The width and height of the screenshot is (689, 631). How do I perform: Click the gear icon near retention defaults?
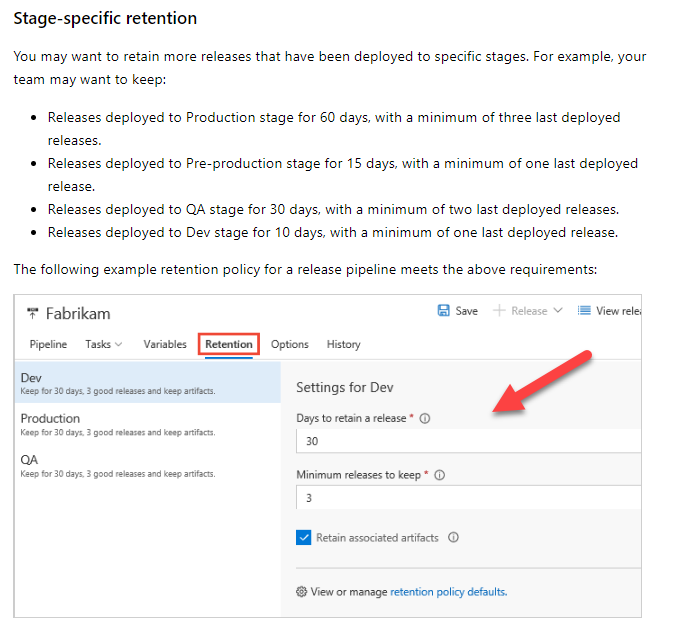(x=302, y=592)
